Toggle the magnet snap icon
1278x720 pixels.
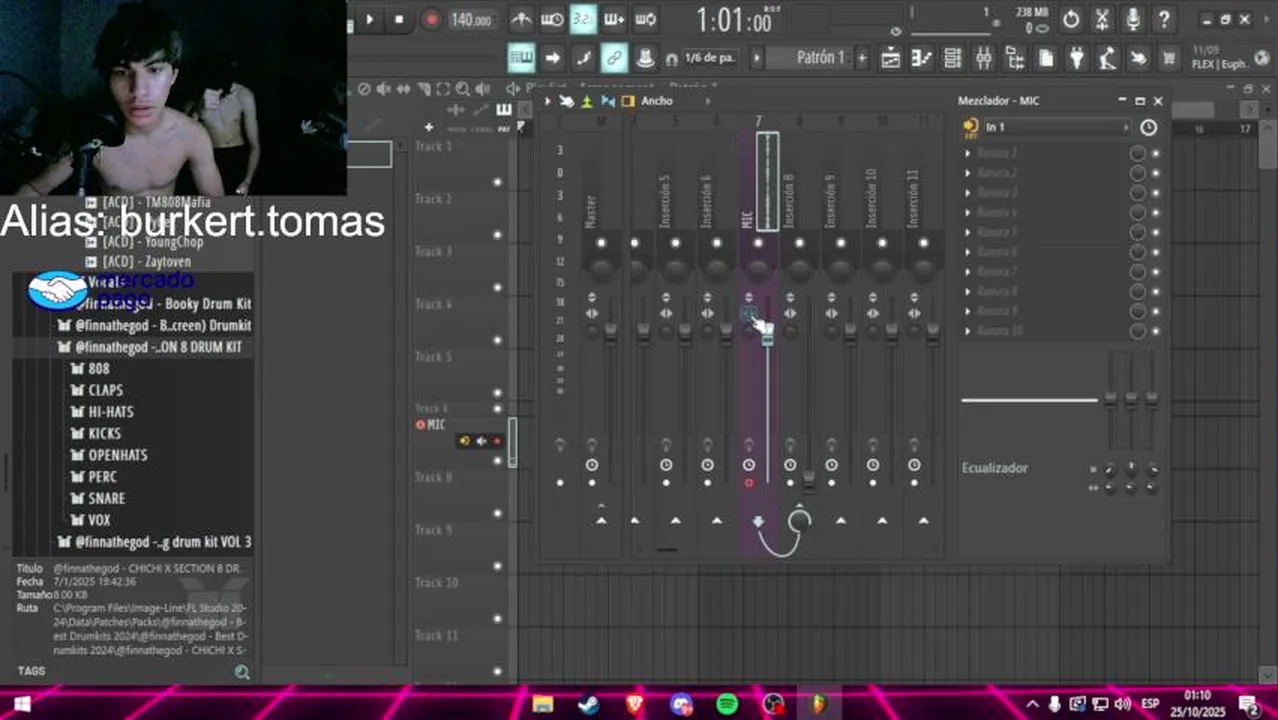tap(672, 59)
